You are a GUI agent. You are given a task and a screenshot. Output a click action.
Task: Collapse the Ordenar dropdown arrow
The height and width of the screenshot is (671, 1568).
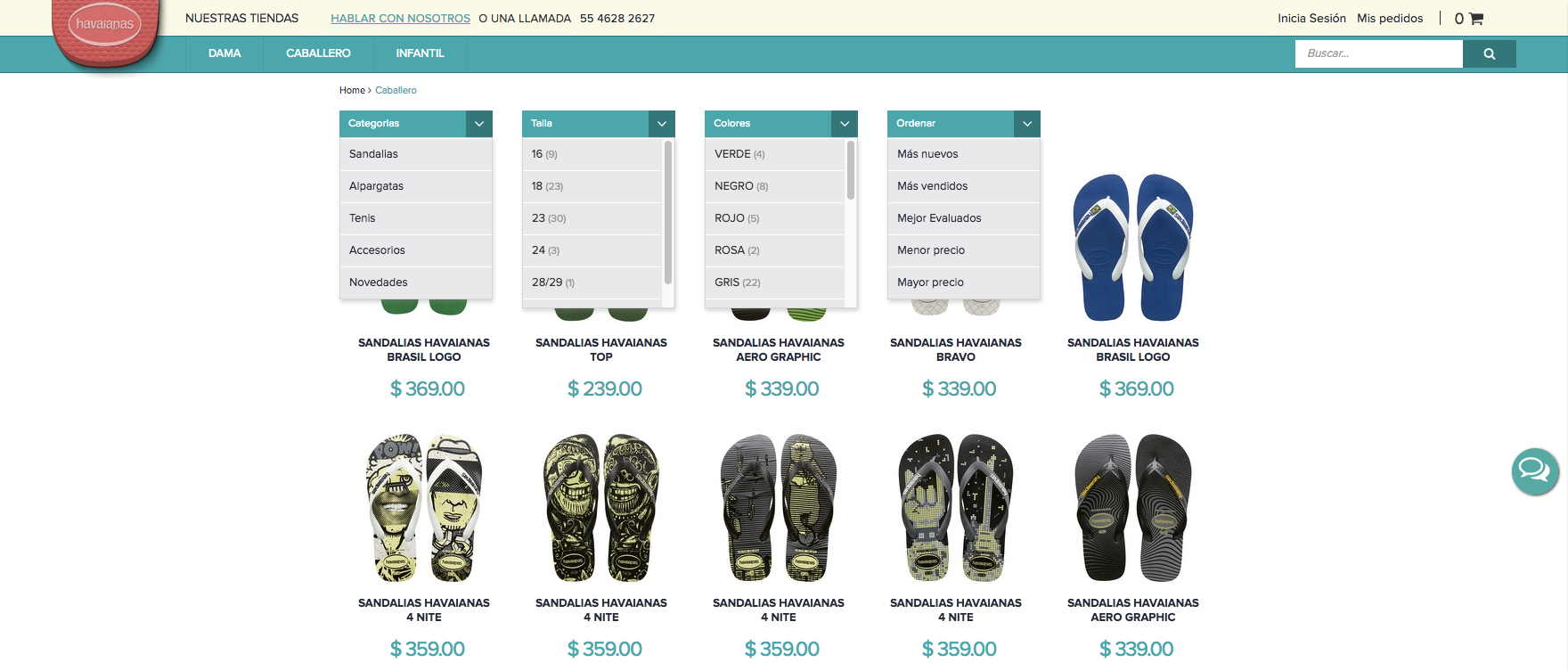pos(1027,124)
